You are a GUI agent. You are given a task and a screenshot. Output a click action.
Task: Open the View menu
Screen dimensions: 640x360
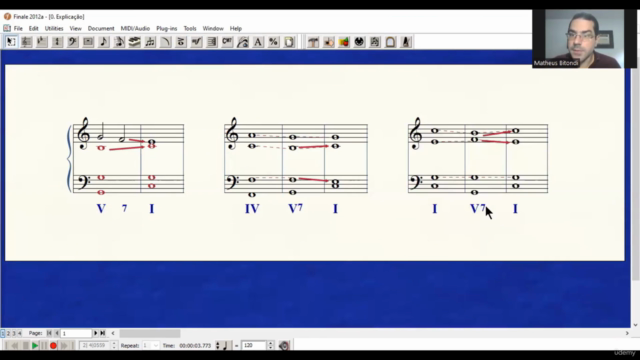click(x=76, y=29)
